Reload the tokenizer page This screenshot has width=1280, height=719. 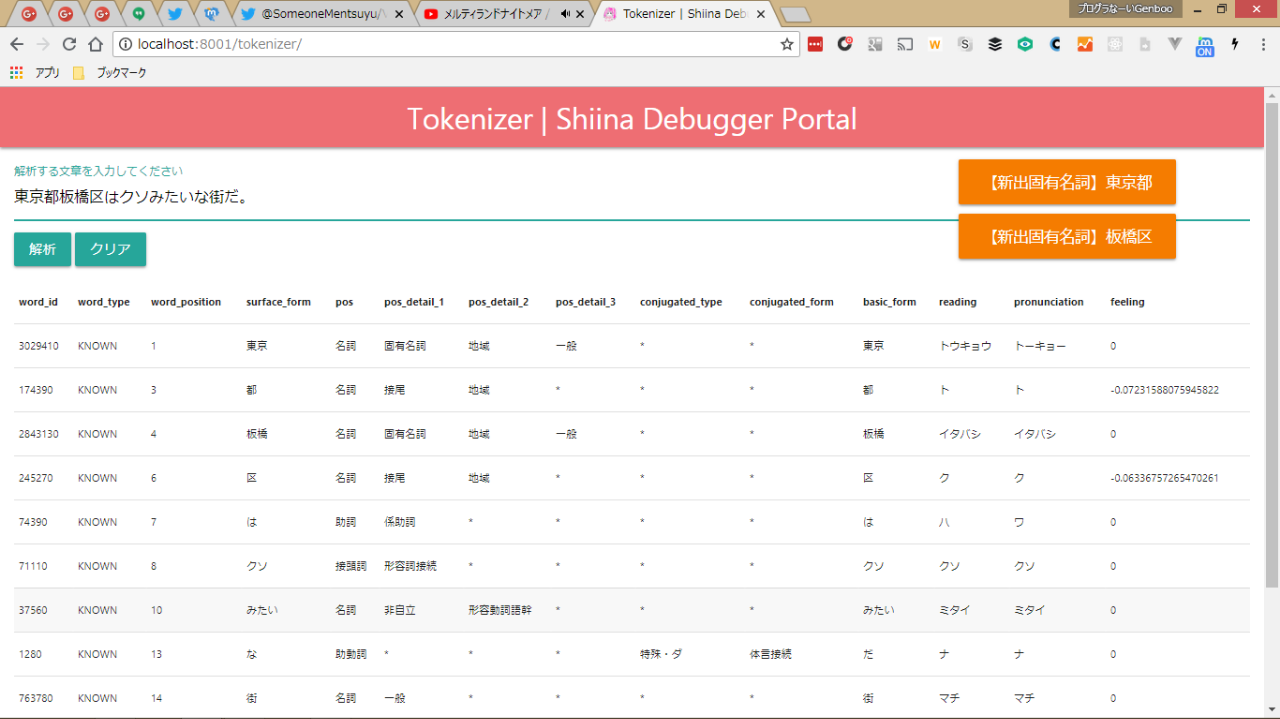tap(69, 45)
